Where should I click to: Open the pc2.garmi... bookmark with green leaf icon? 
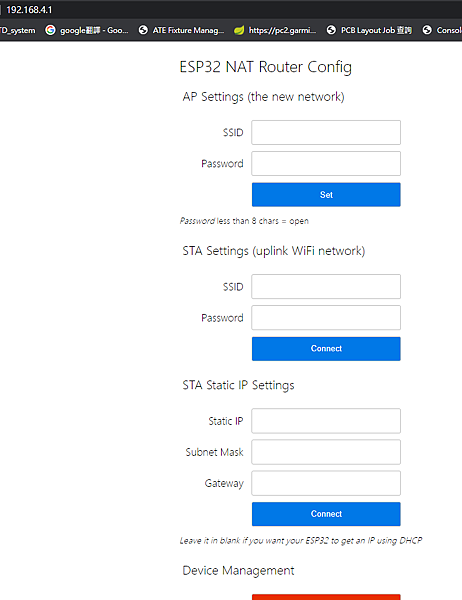coord(275,30)
